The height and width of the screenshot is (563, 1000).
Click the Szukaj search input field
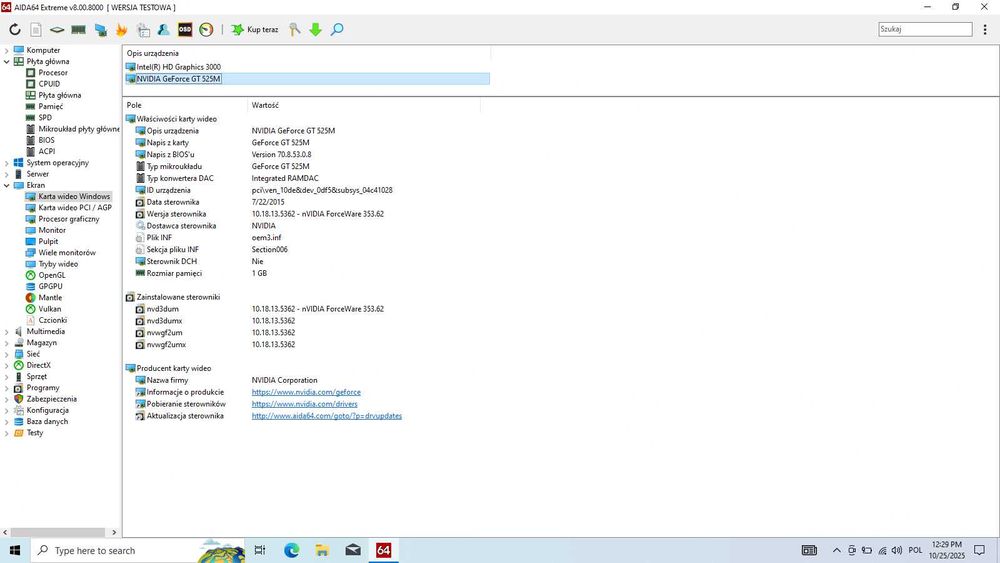tap(925, 29)
